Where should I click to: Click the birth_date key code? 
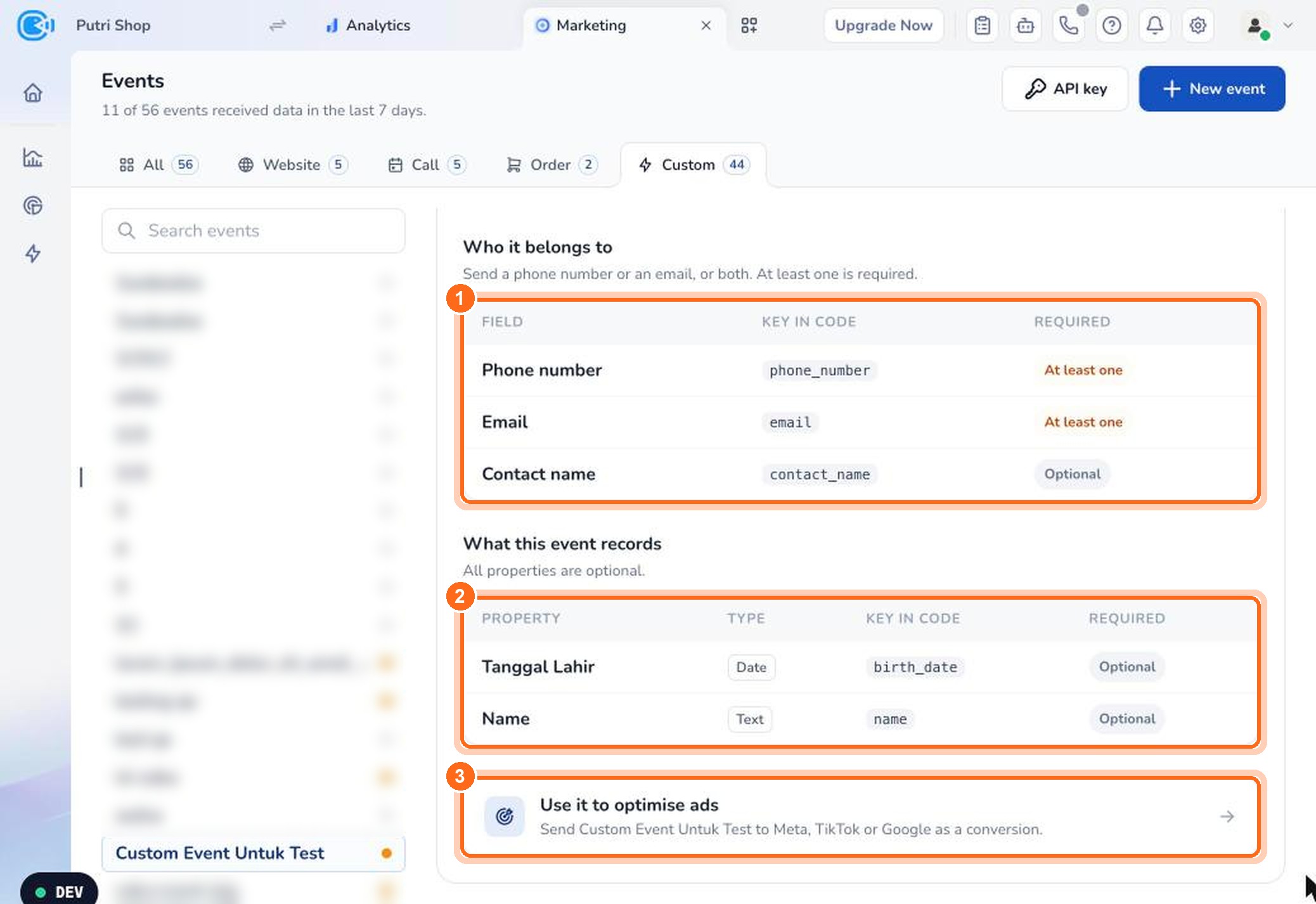[x=915, y=667]
